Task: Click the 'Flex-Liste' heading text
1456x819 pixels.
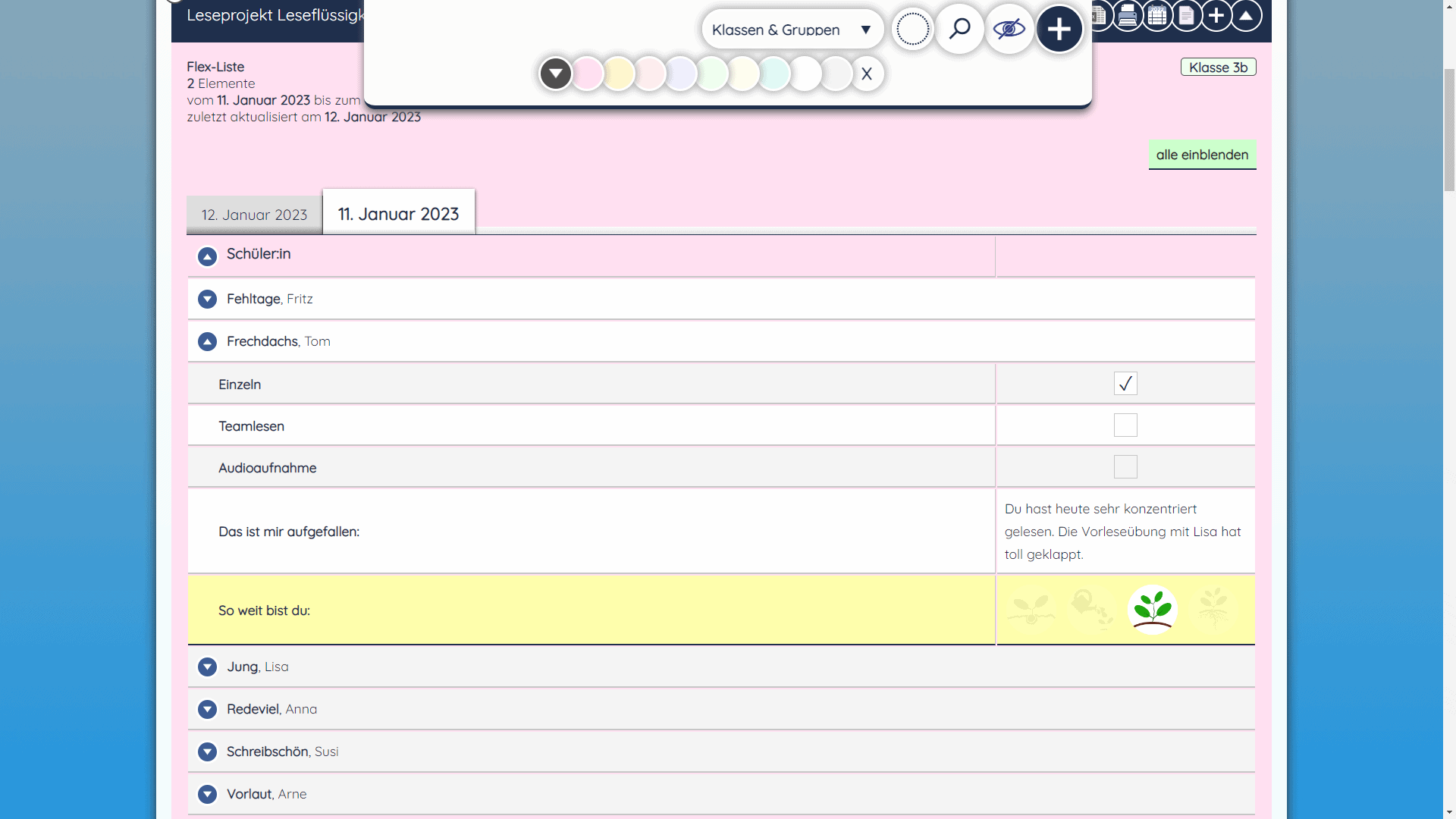Action: [215, 67]
